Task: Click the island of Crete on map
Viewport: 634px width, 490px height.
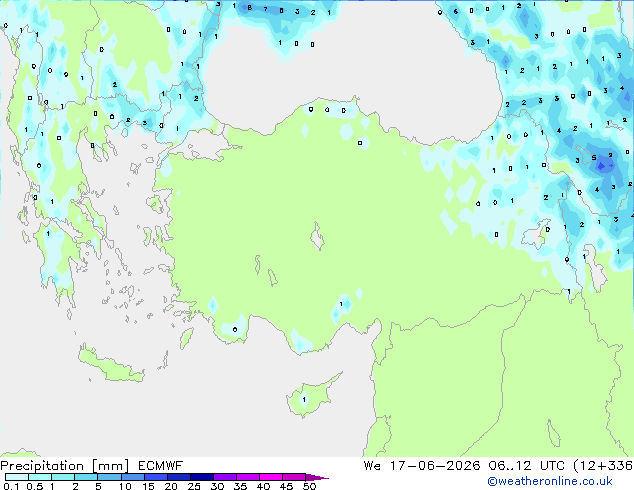Action: [x=110, y=363]
